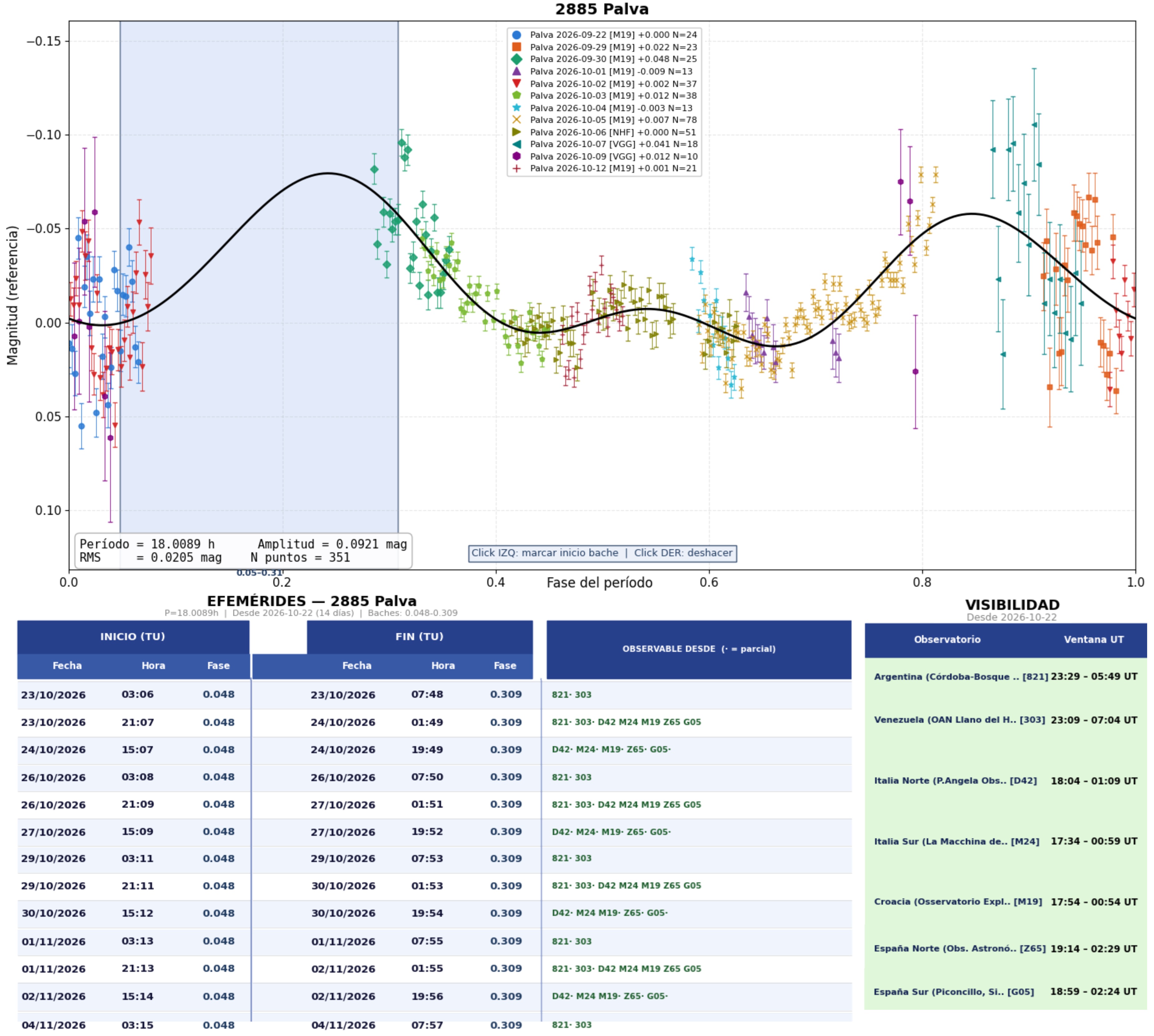Click the 18:59 - 02:24 UT window for España Sur
Image resolution: width=1154 pixels, height=1036 pixels.
(x=1093, y=992)
